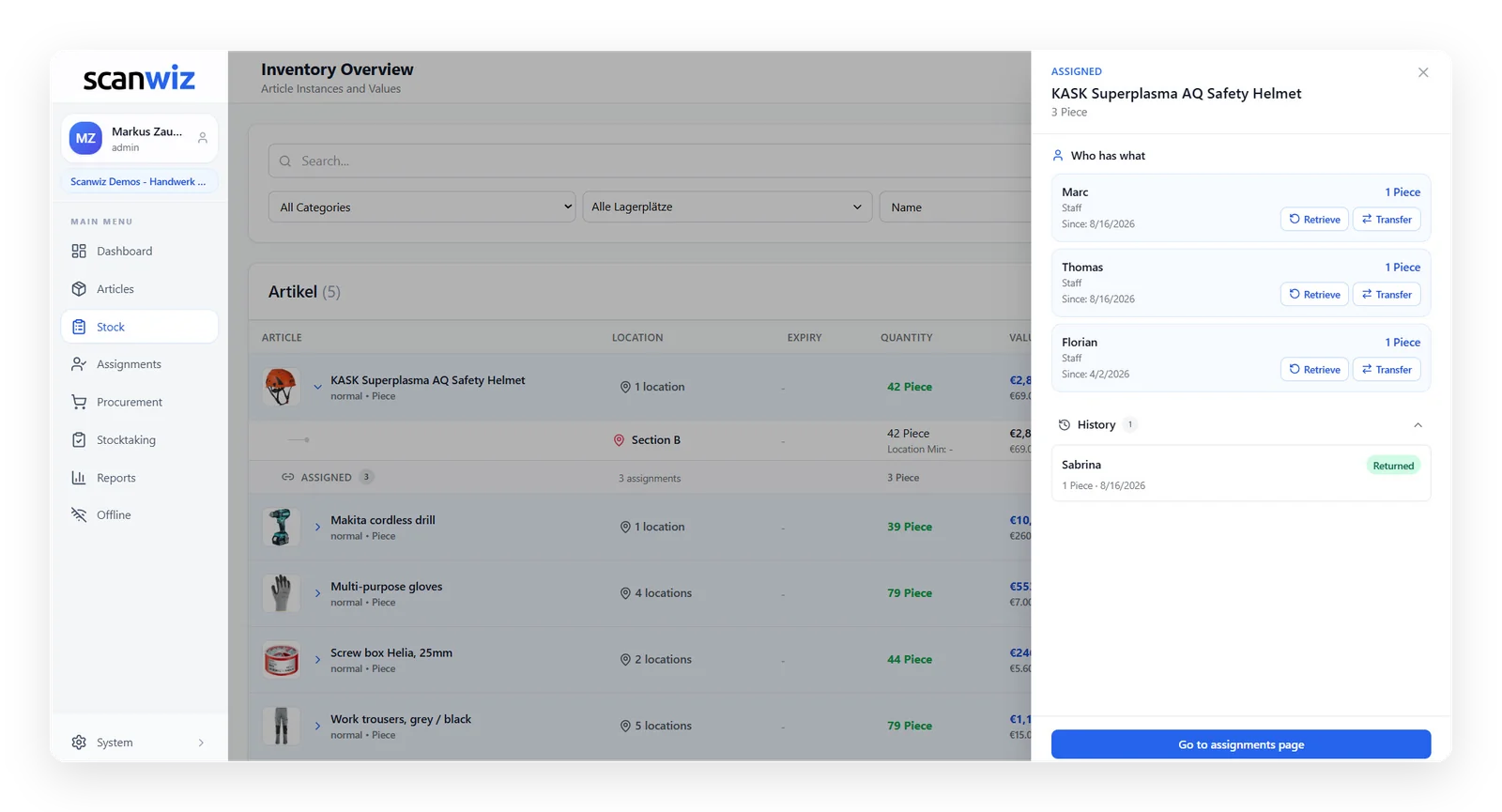Click Sabrina's Returned status badge

[x=1393, y=466]
